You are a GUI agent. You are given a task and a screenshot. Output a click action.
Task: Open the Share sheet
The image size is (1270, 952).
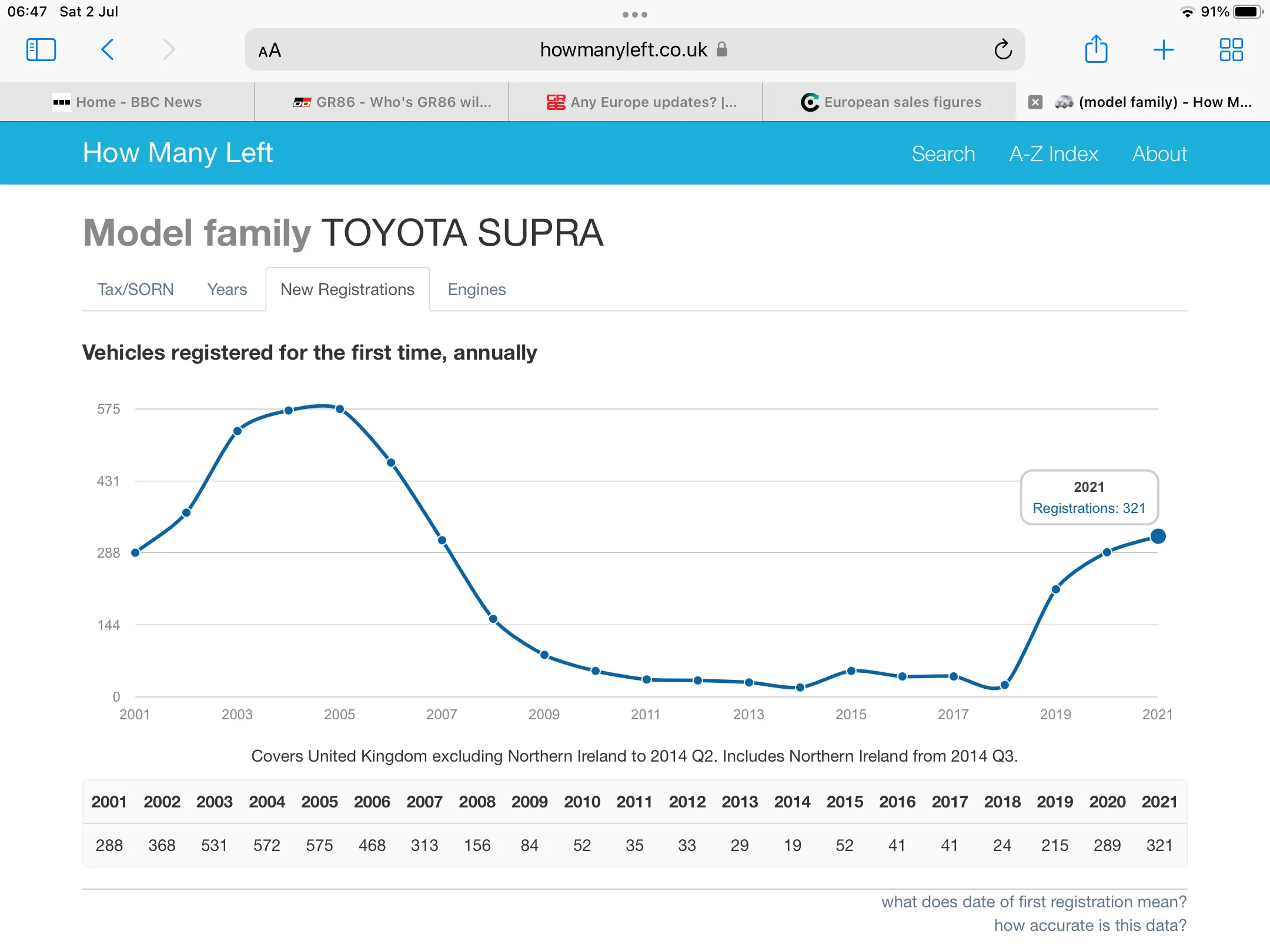pos(1096,49)
